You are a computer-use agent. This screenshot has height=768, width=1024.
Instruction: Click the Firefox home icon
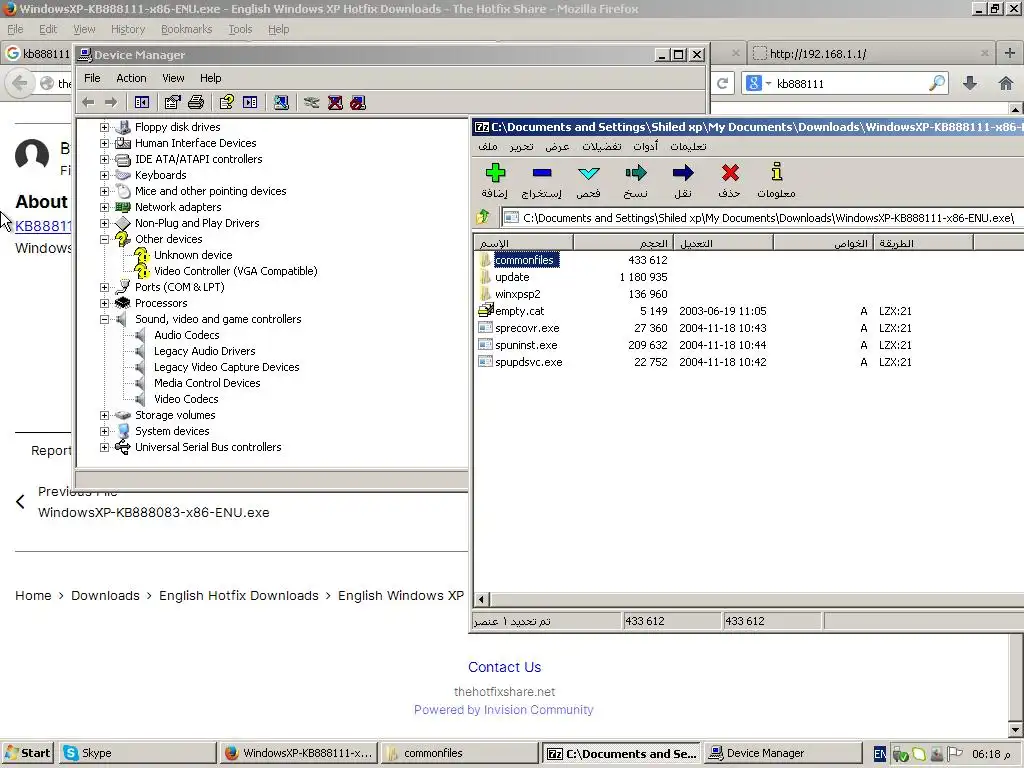[1006, 84]
